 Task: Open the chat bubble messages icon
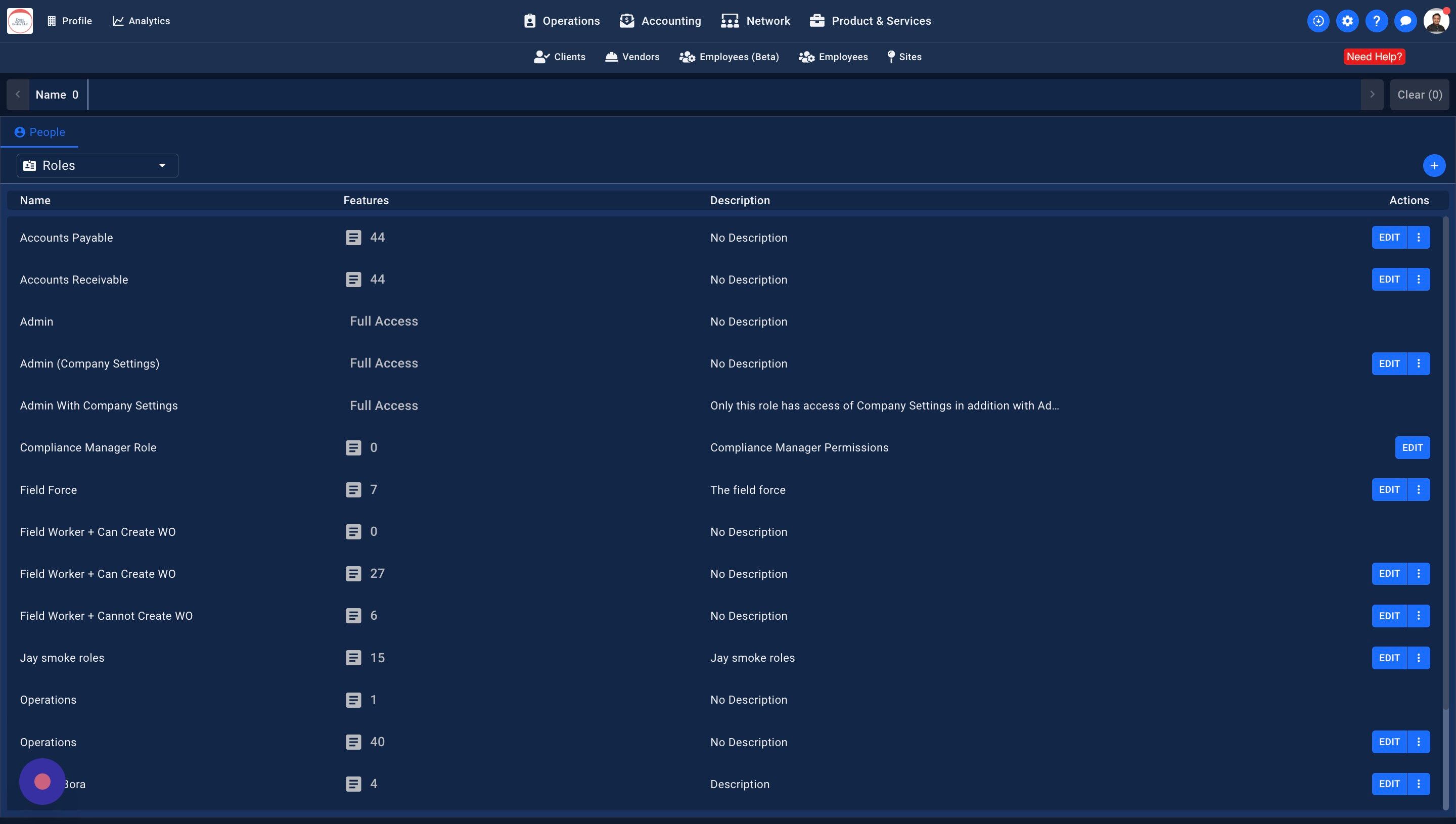click(x=1404, y=21)
